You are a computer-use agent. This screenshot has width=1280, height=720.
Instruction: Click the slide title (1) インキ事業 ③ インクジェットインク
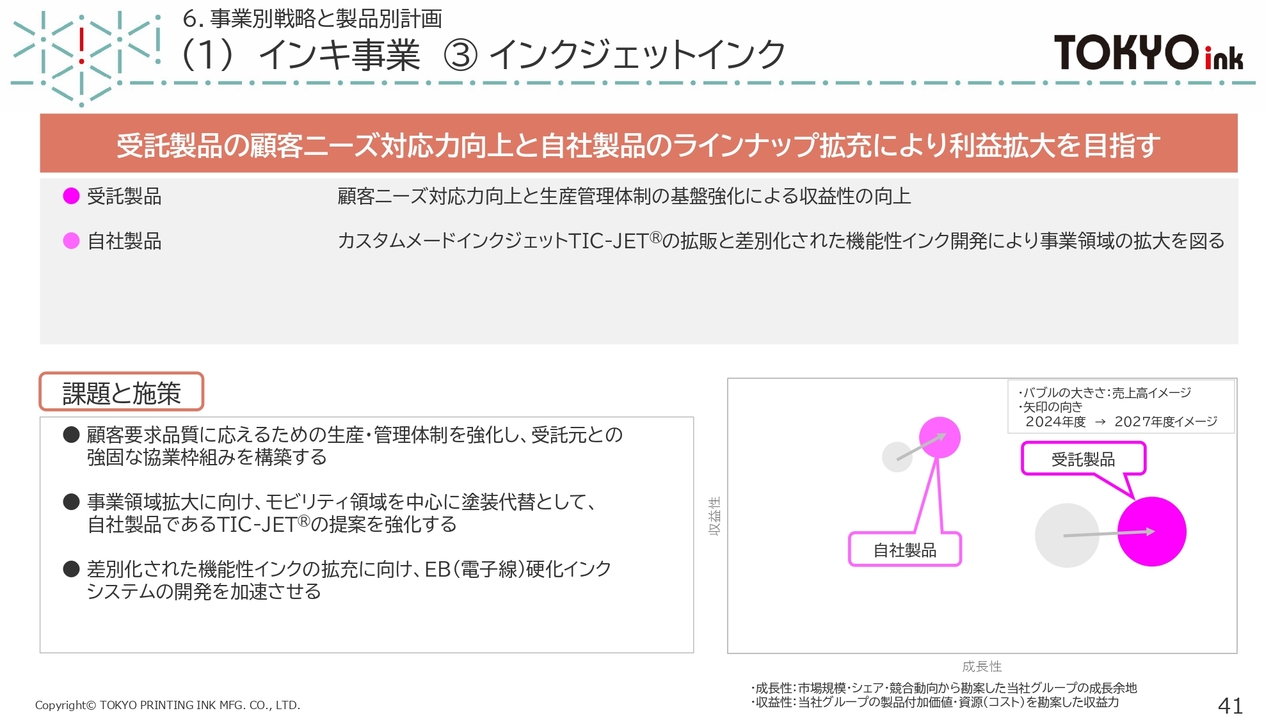tap(483, 56)
